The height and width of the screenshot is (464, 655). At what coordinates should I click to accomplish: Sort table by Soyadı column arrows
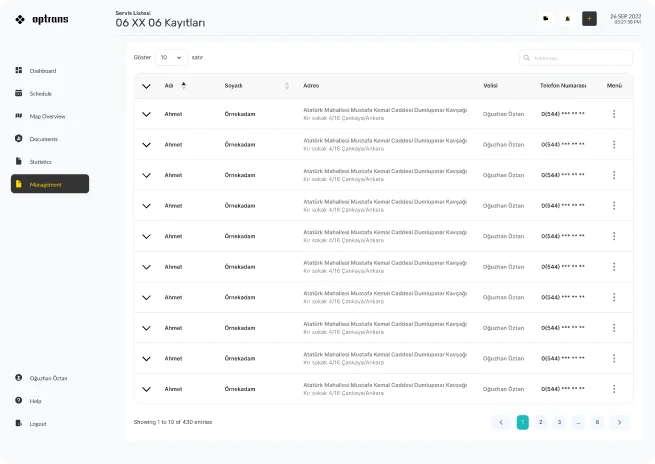coord(287,85)
